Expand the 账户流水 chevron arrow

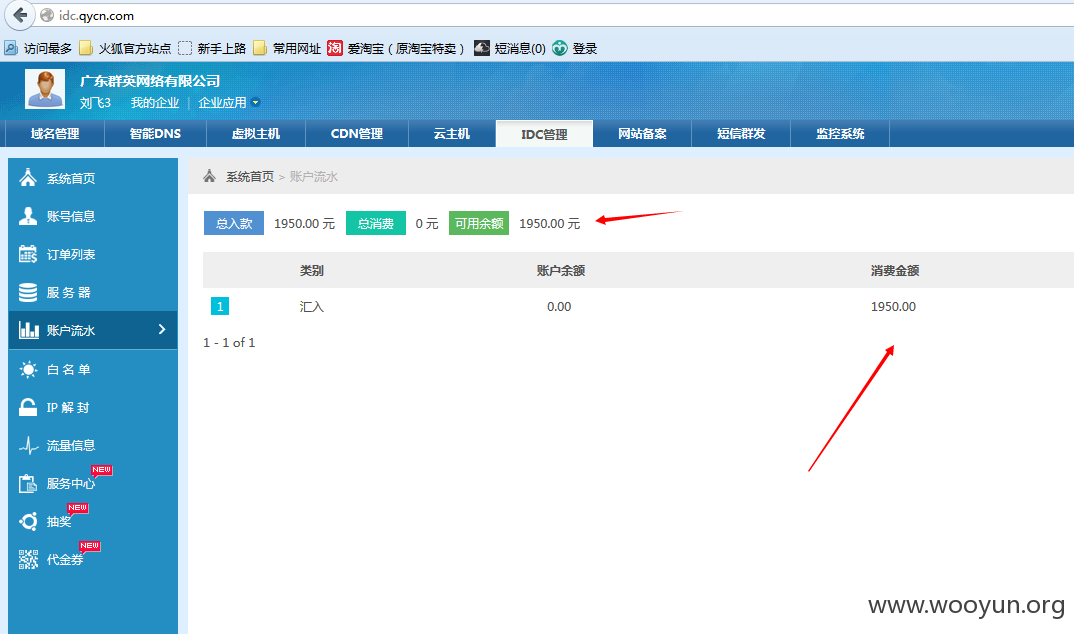coord(162,329)
